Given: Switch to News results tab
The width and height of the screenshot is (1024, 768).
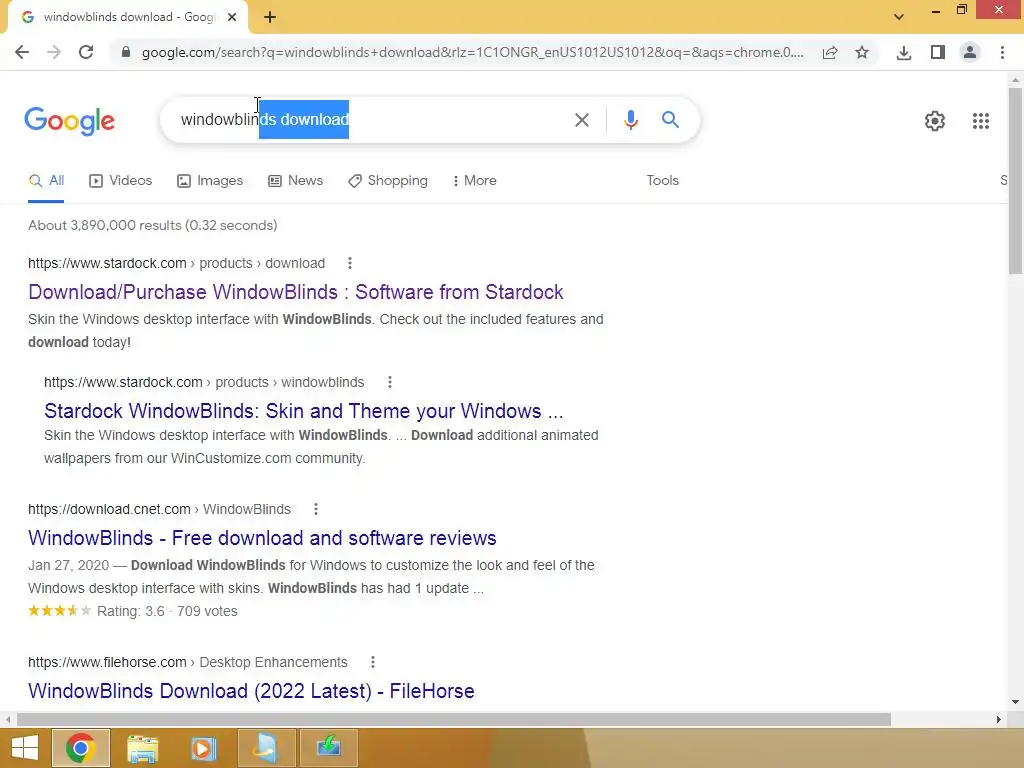Looking at the screenshot, I should coord(296,181).
